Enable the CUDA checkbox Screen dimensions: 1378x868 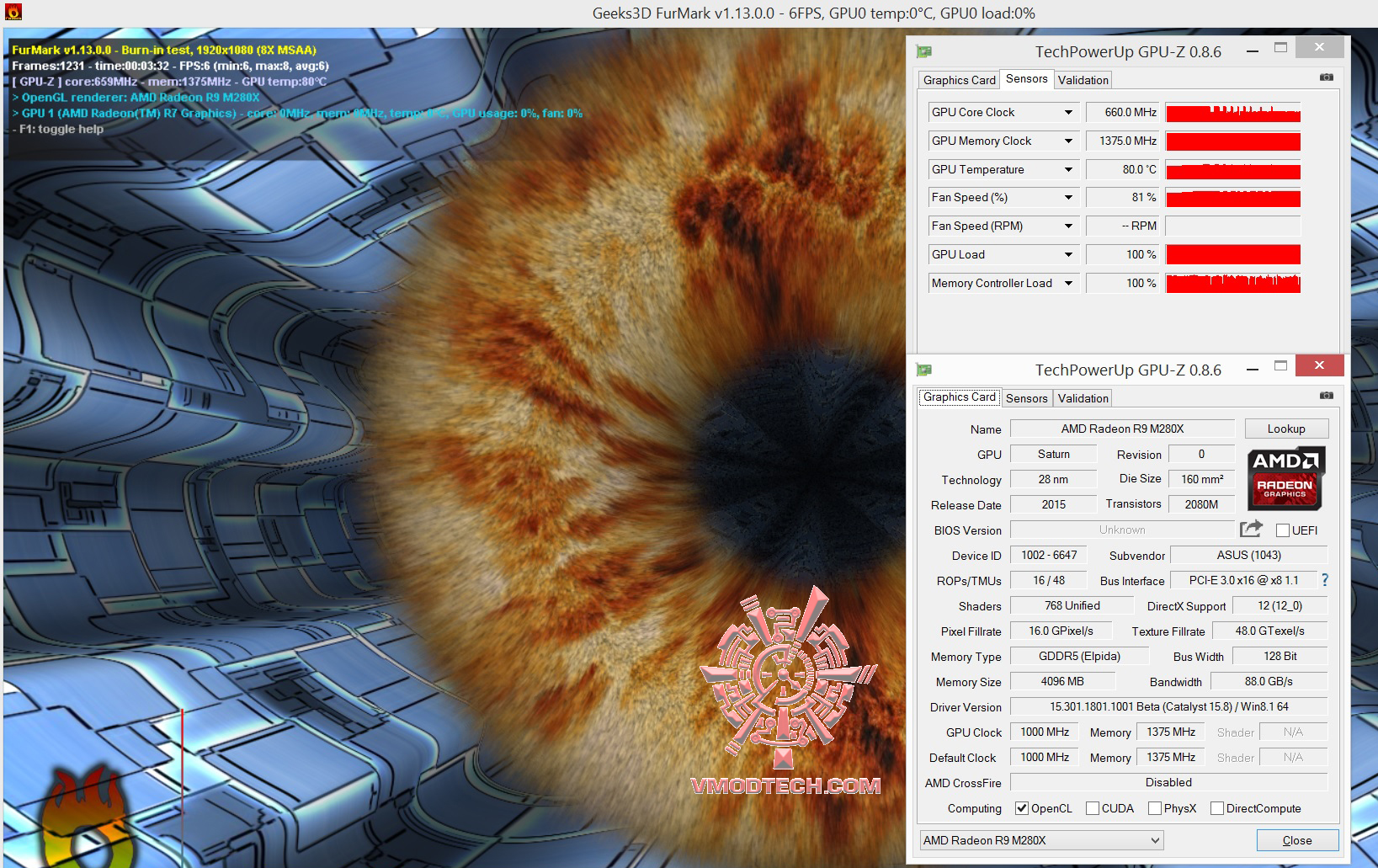click(x=1093, y=808)
